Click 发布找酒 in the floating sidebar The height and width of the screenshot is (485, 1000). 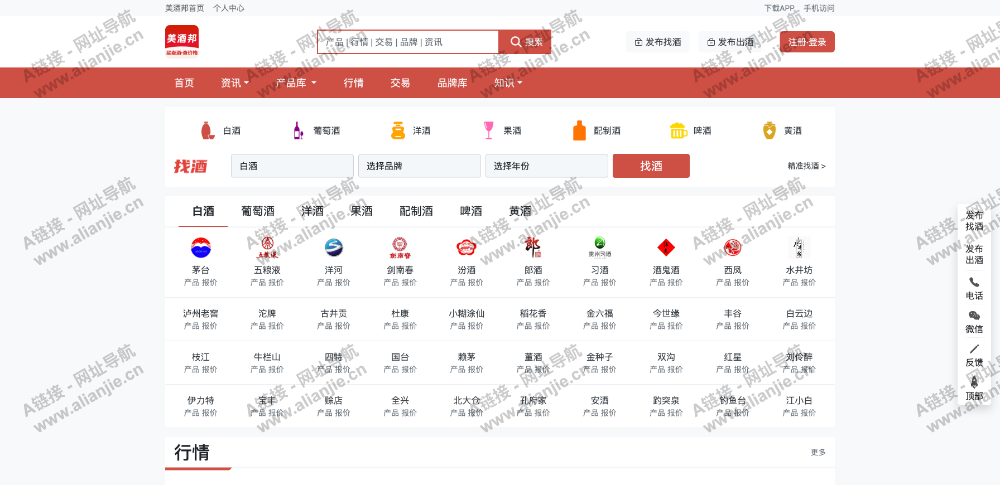(x=974, y=221)
